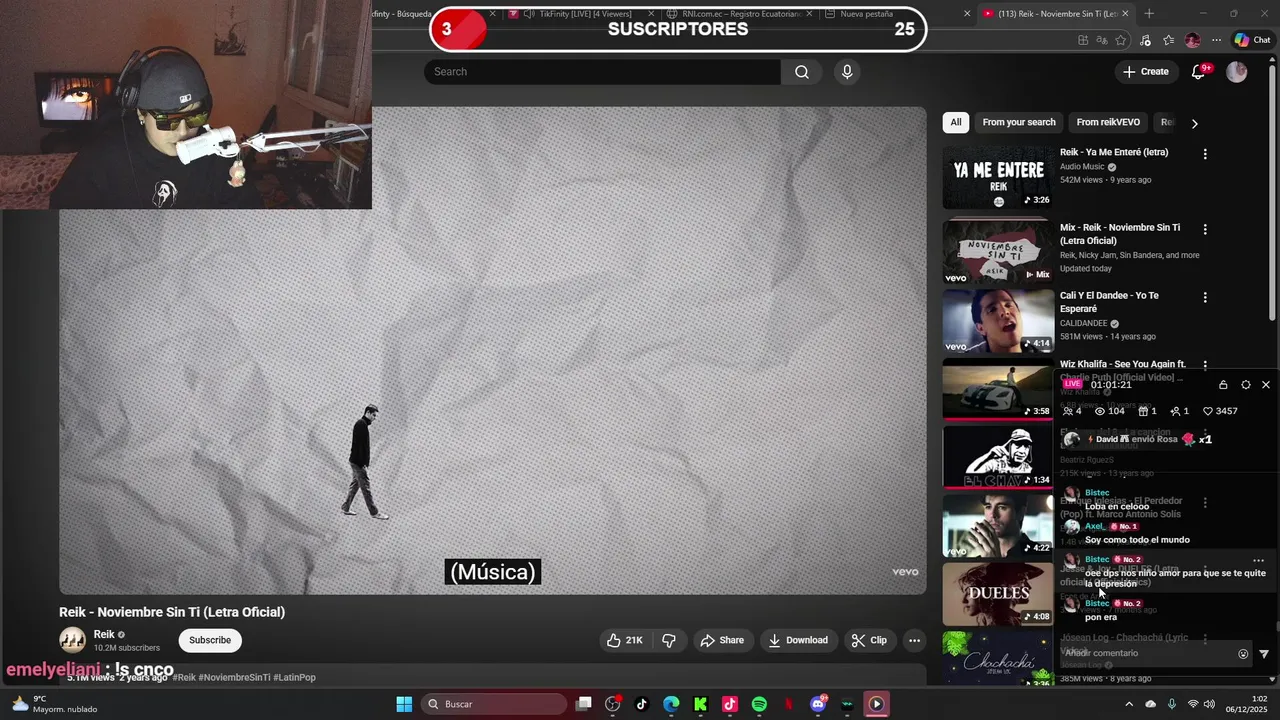
Task: Close the TikTok live overlay panel
Action: coord(1266,385)
